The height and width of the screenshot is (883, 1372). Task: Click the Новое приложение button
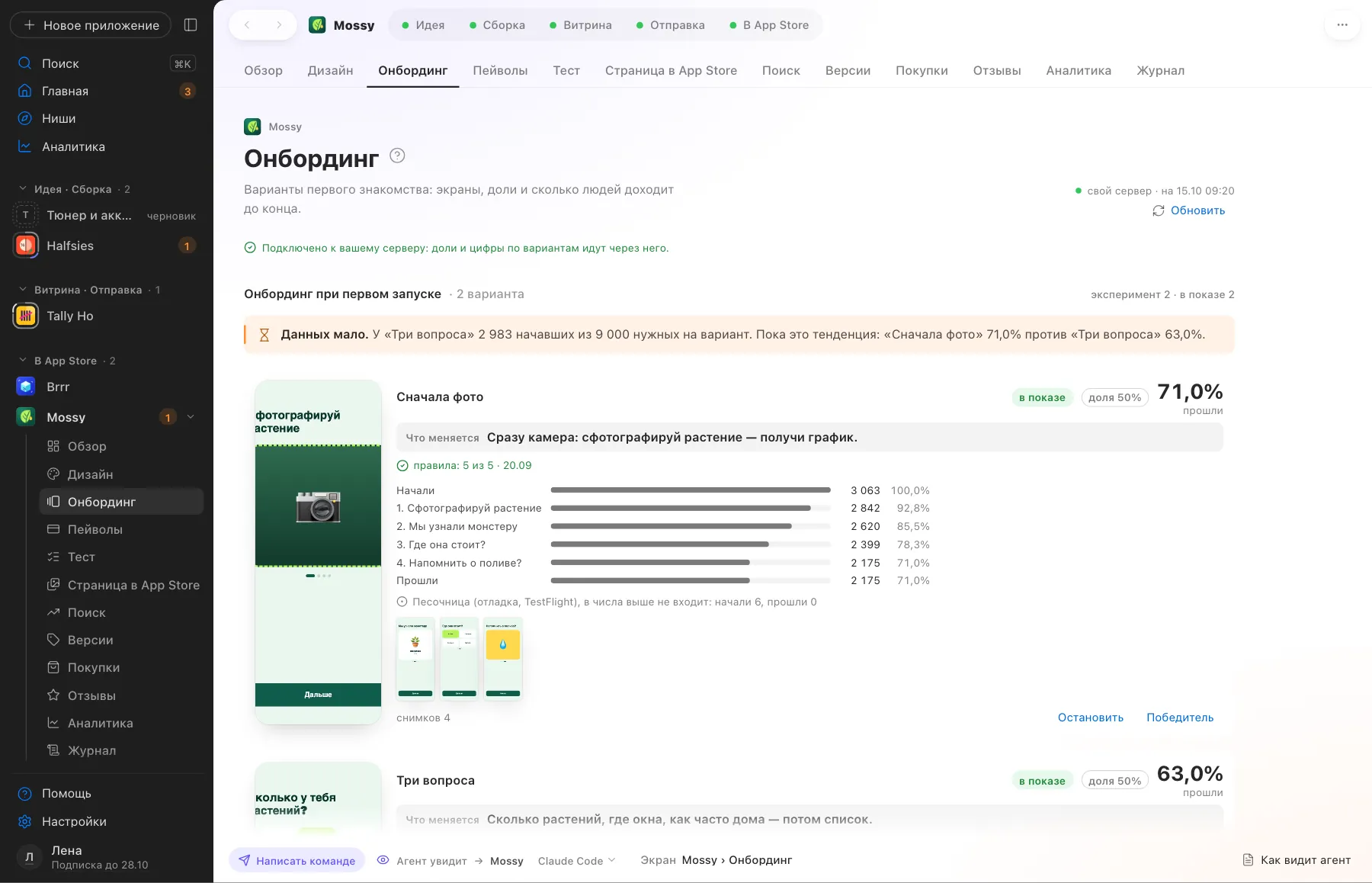tap(91, 25)
